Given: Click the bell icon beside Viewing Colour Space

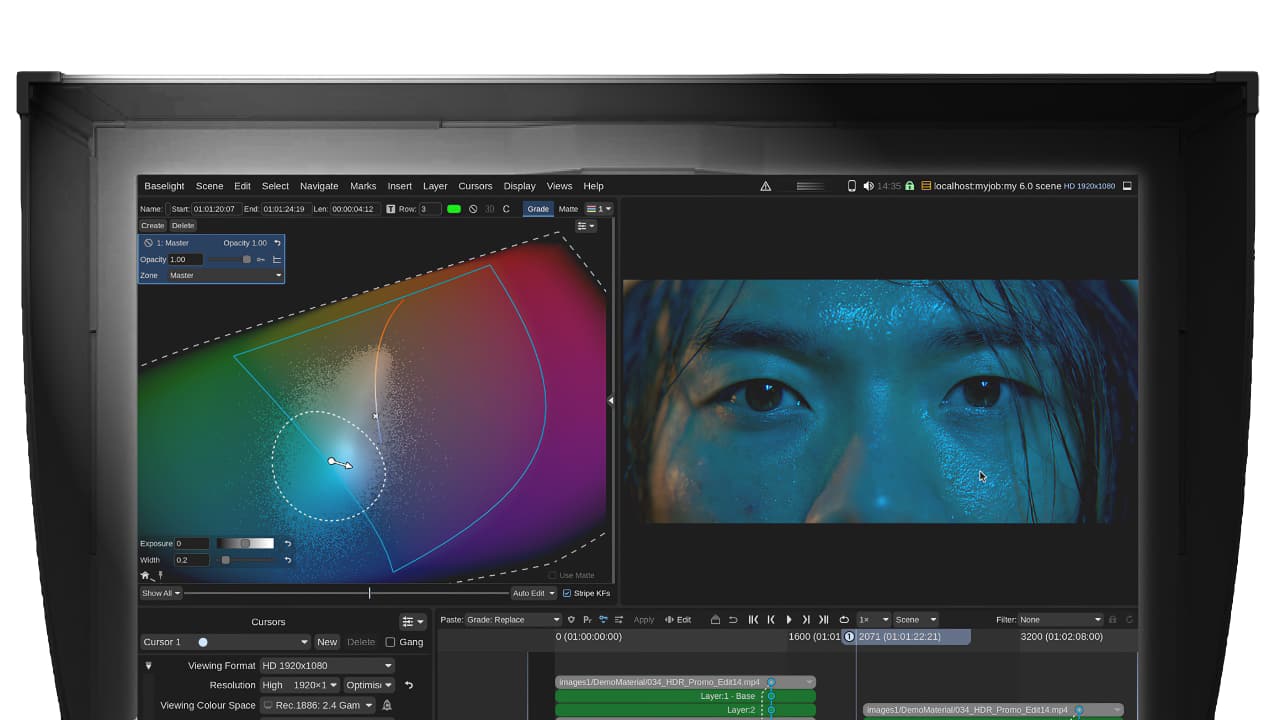Looking at the screenshot, I should click(387, 706).
